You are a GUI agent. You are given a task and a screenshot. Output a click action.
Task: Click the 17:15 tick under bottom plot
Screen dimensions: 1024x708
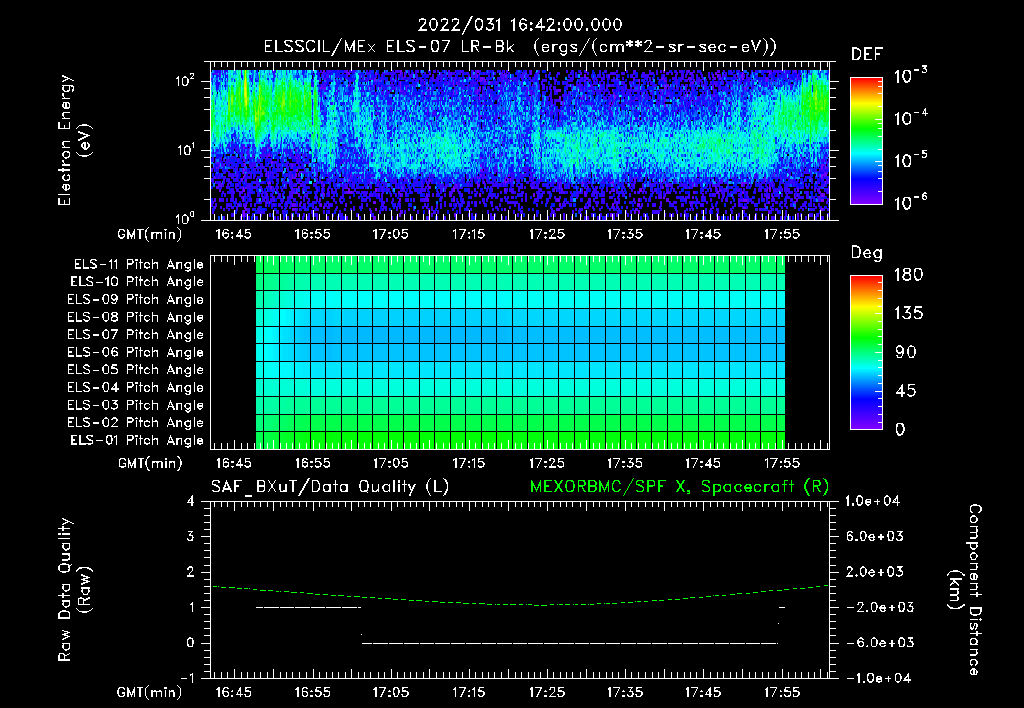[468, 692]
